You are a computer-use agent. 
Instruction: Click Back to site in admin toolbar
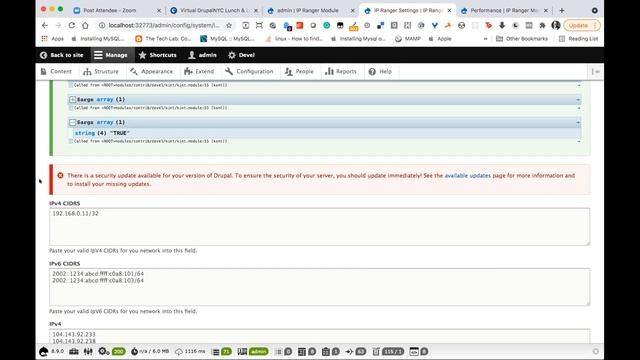pos(61,55)
